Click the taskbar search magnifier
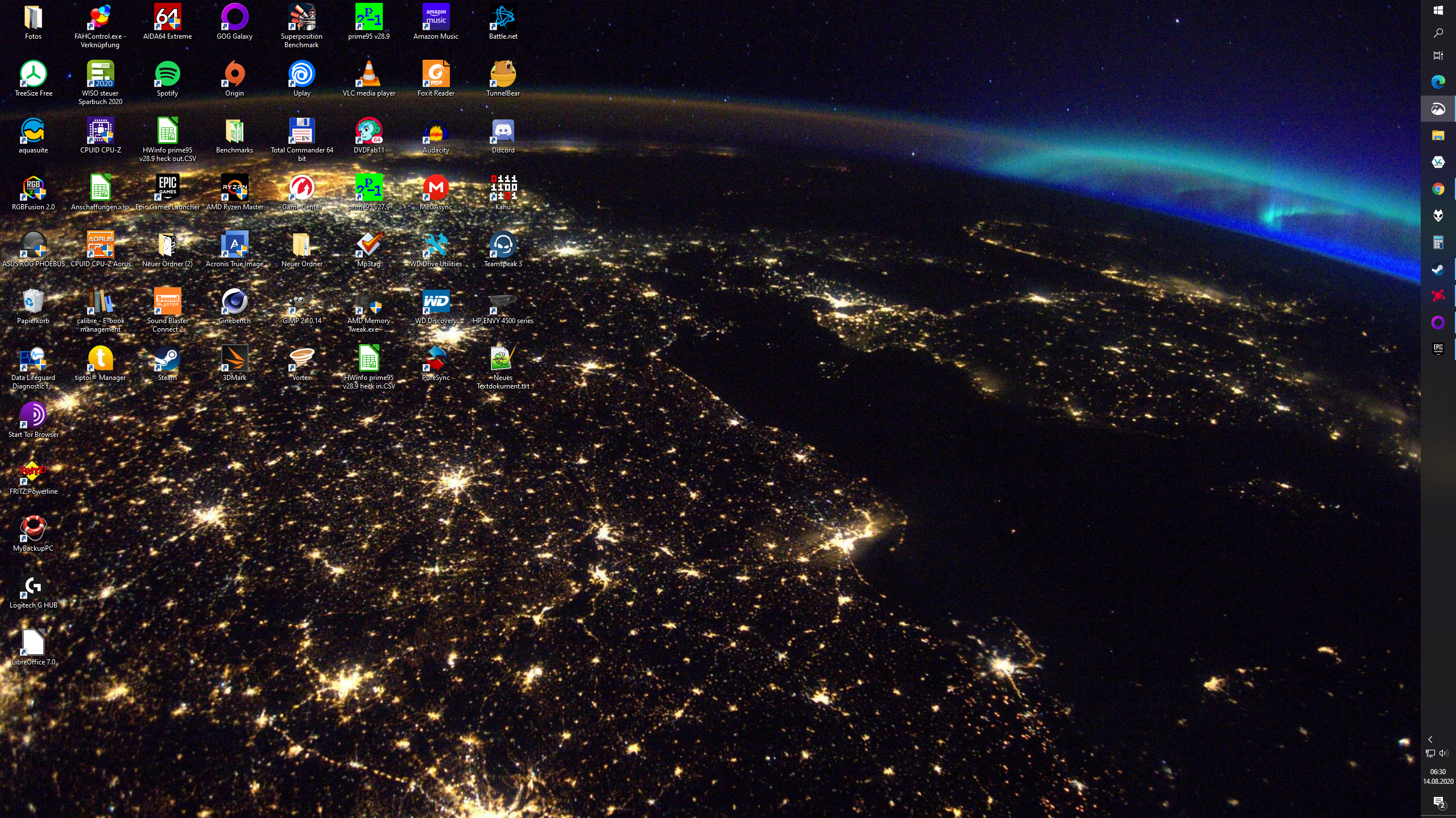Screen dimensions: 1456x818 click(x=1438, y=33)
